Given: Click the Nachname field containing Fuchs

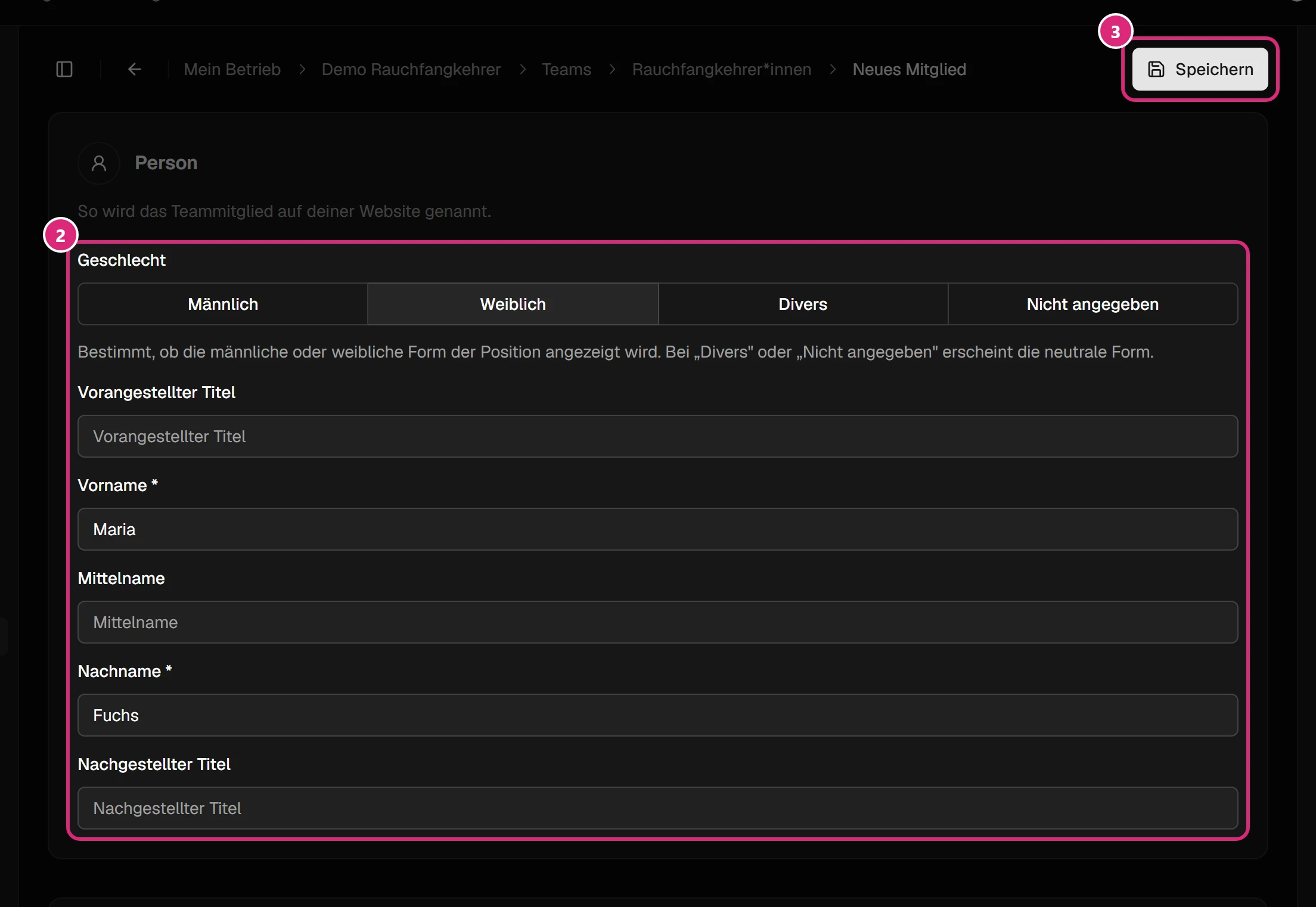Looking at the screenshot, I should point(657,715).
